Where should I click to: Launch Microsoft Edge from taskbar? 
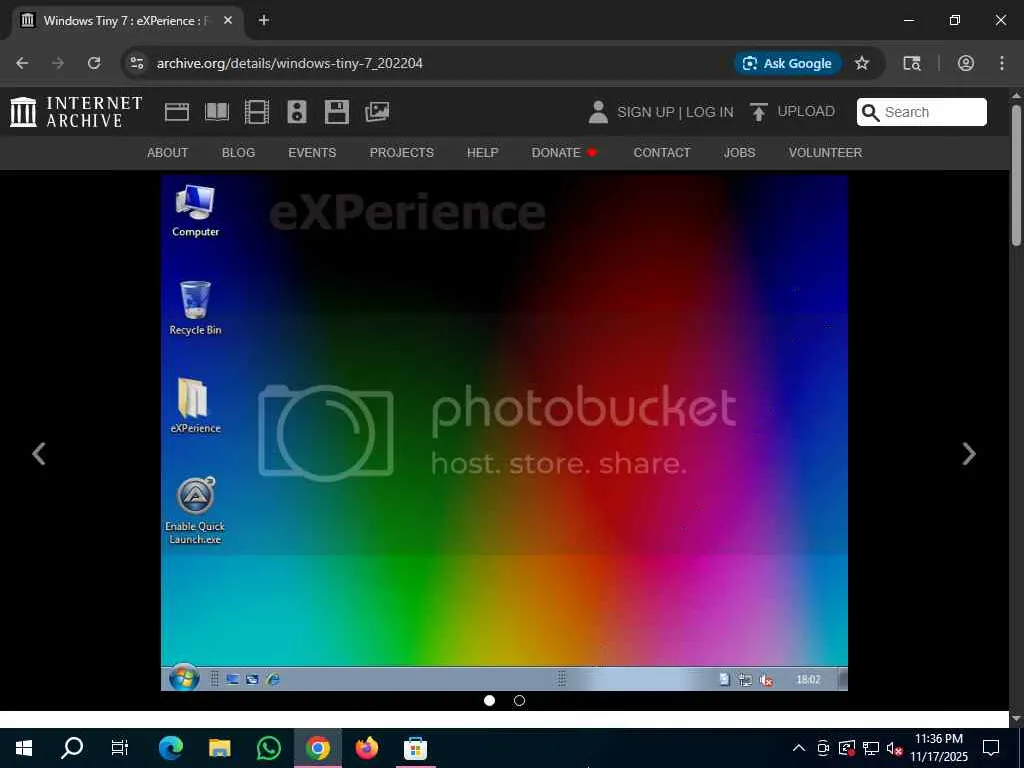click(x=170, y=748)
